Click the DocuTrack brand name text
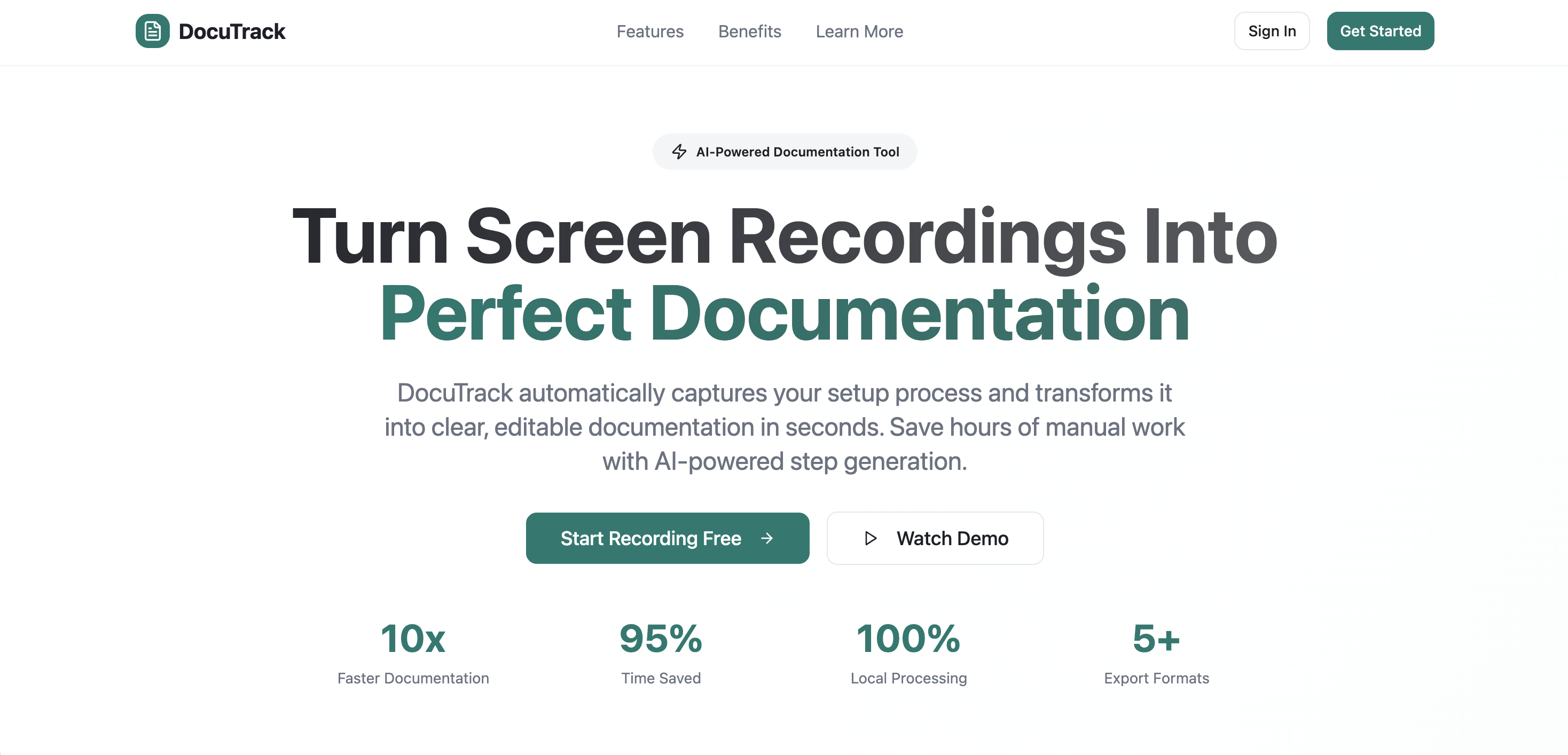 (x=231, y=32)
